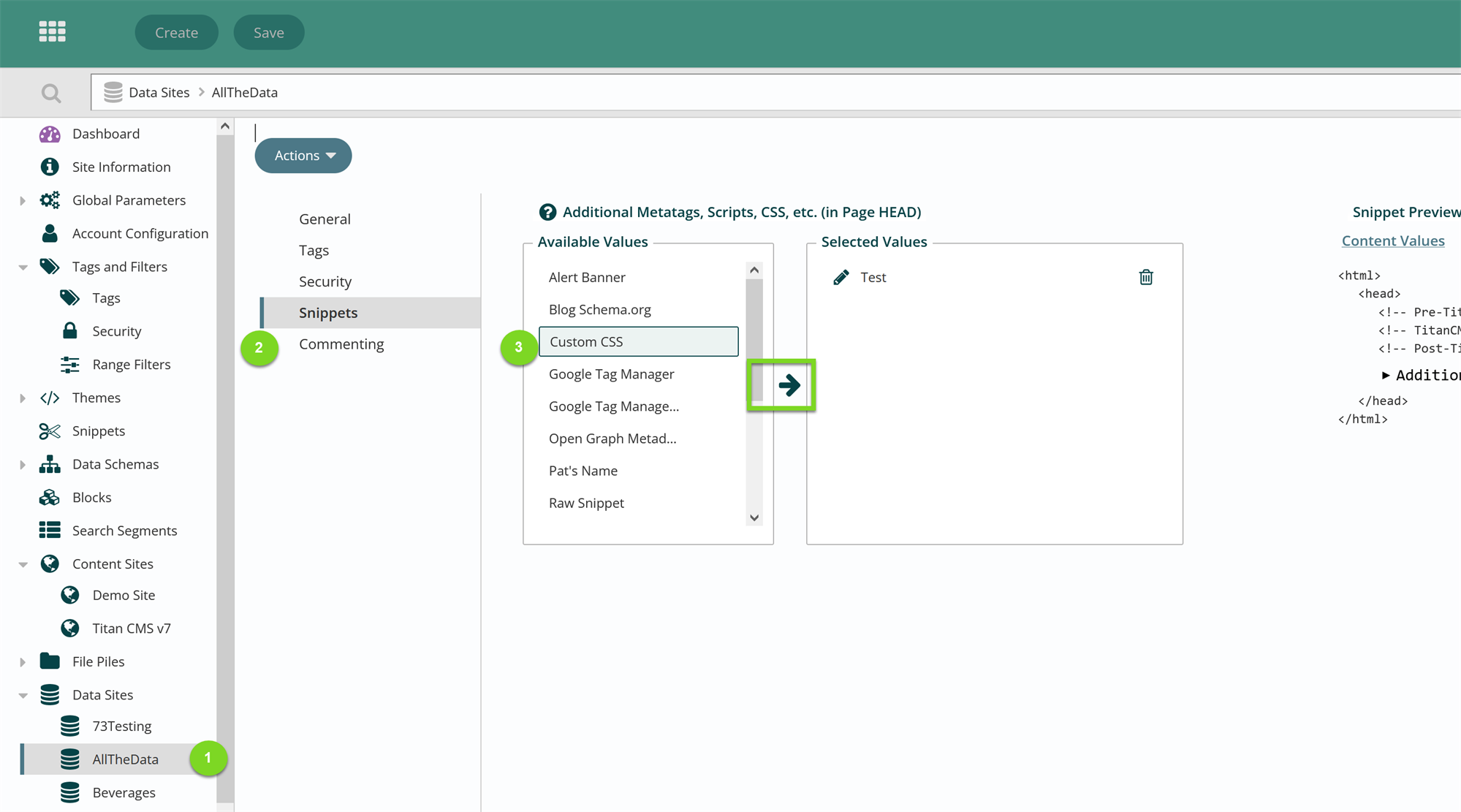Open Tags under Tags and Filters

tap(106, 297)
